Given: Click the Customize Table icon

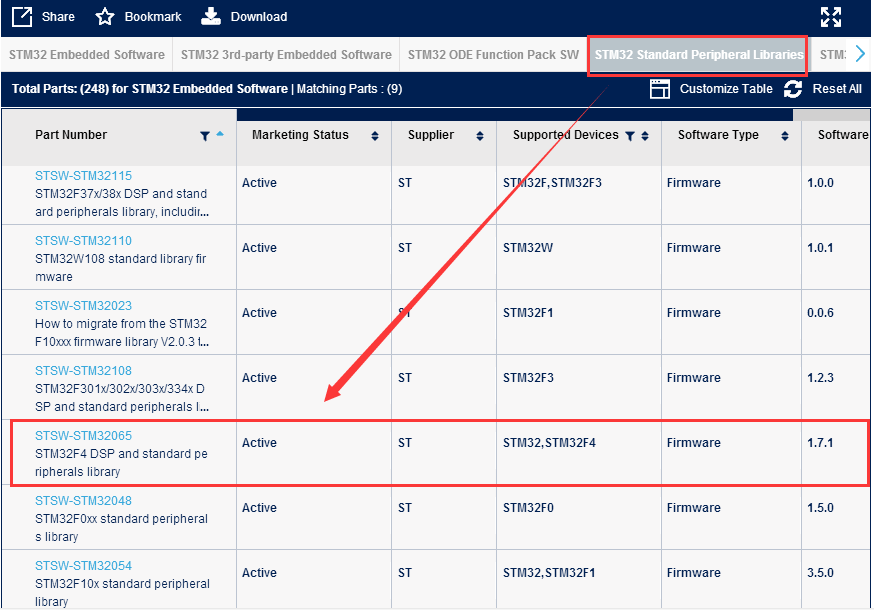Looking at the screenshot, I should 660,89.
